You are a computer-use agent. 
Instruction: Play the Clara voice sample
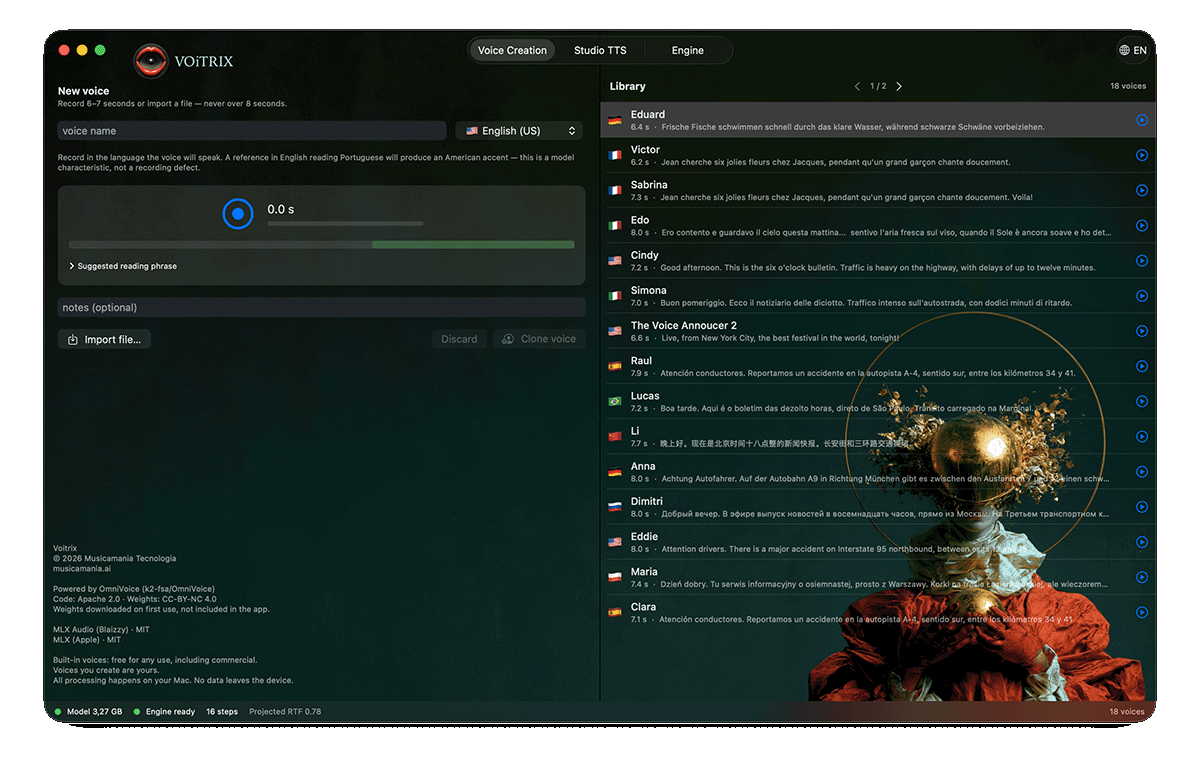(x=1141, y=612)
